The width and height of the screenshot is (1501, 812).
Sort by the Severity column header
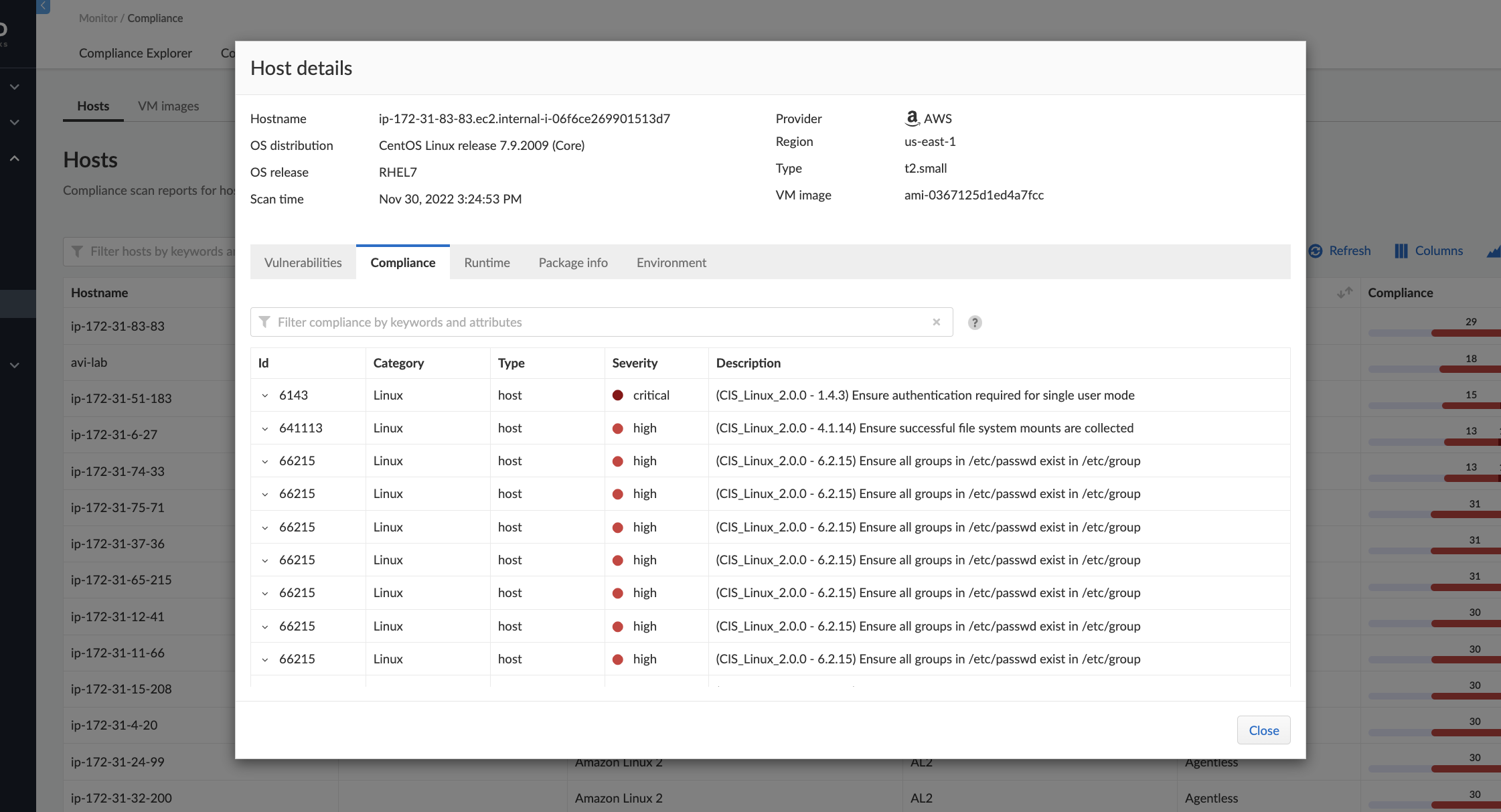[x=635, y=363]
